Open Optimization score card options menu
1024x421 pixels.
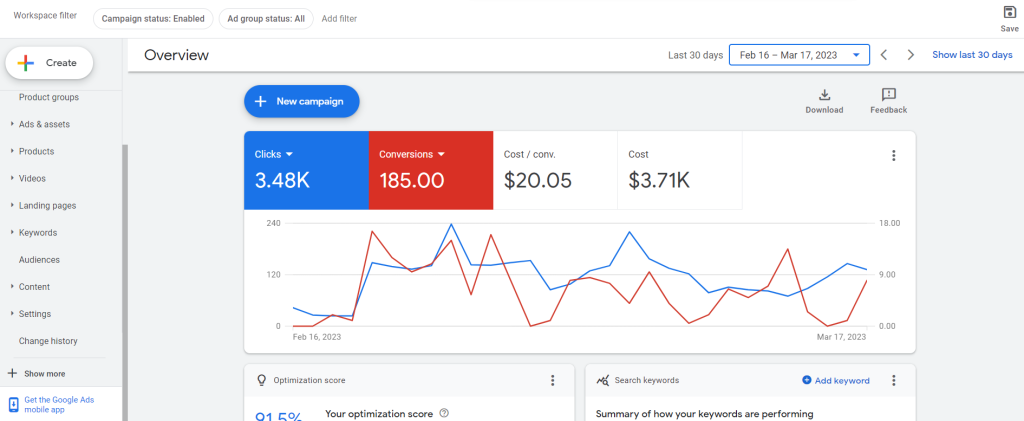[552, 380]
